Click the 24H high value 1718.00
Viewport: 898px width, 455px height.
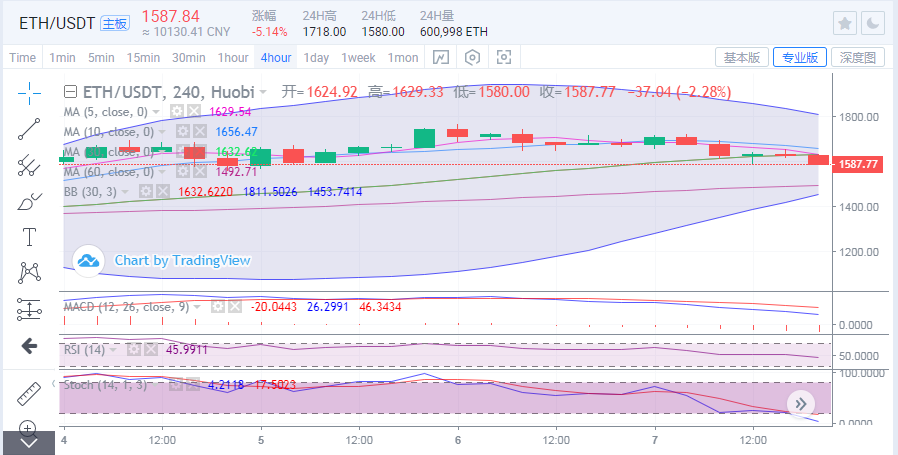coord(324,32)
